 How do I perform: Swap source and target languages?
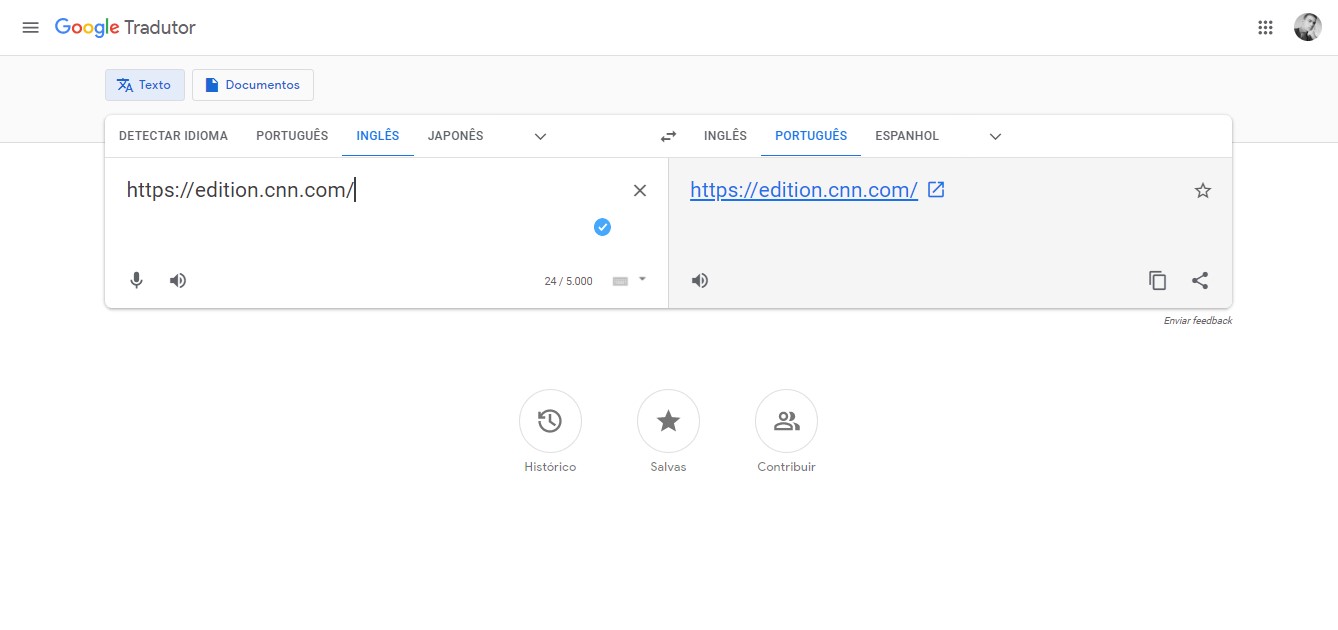point(669,137)
